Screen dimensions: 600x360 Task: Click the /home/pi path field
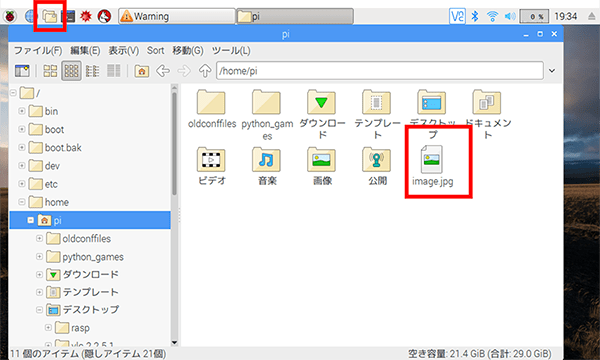tap(380, 71)
